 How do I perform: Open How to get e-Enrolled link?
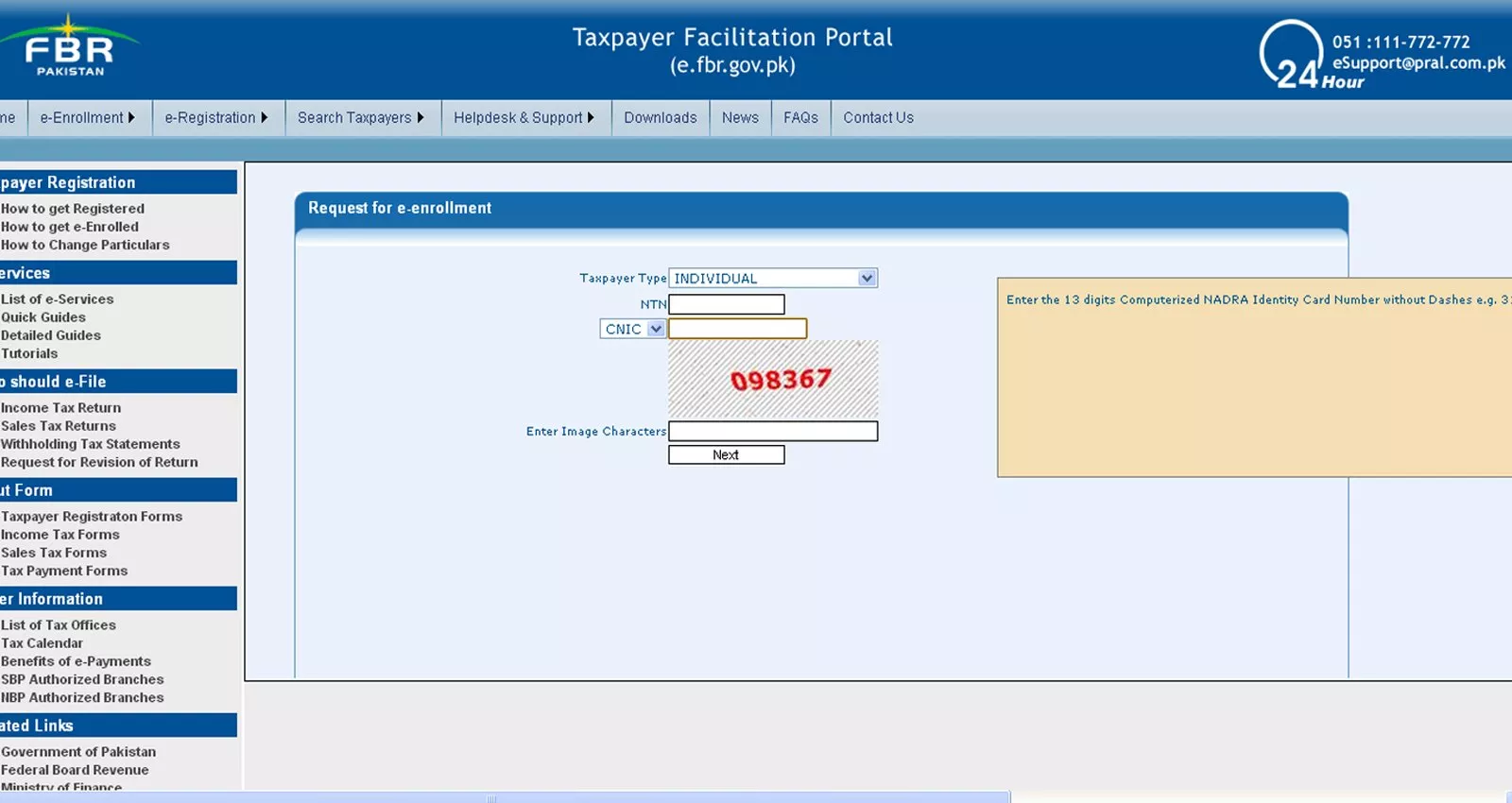click(x=70, y=227)
